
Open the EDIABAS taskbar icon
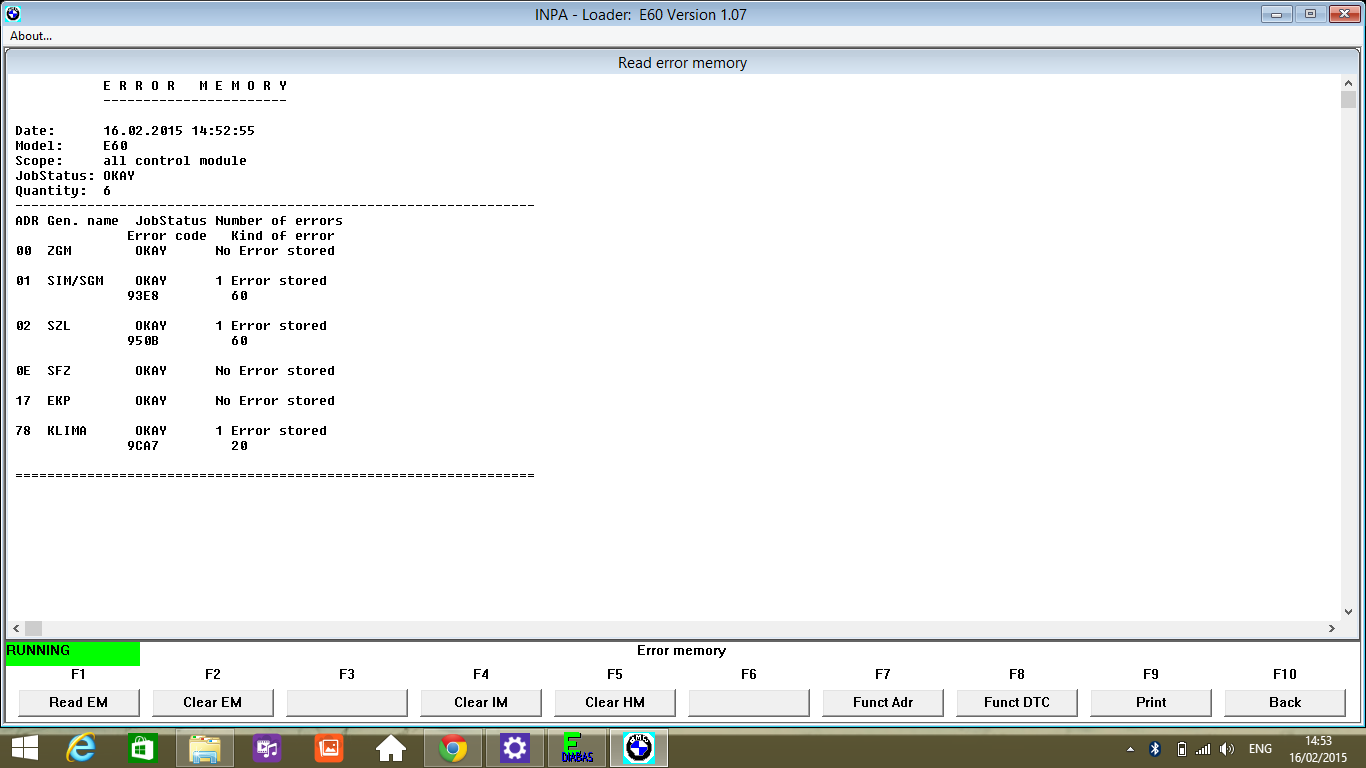click(x=577, y=748)
